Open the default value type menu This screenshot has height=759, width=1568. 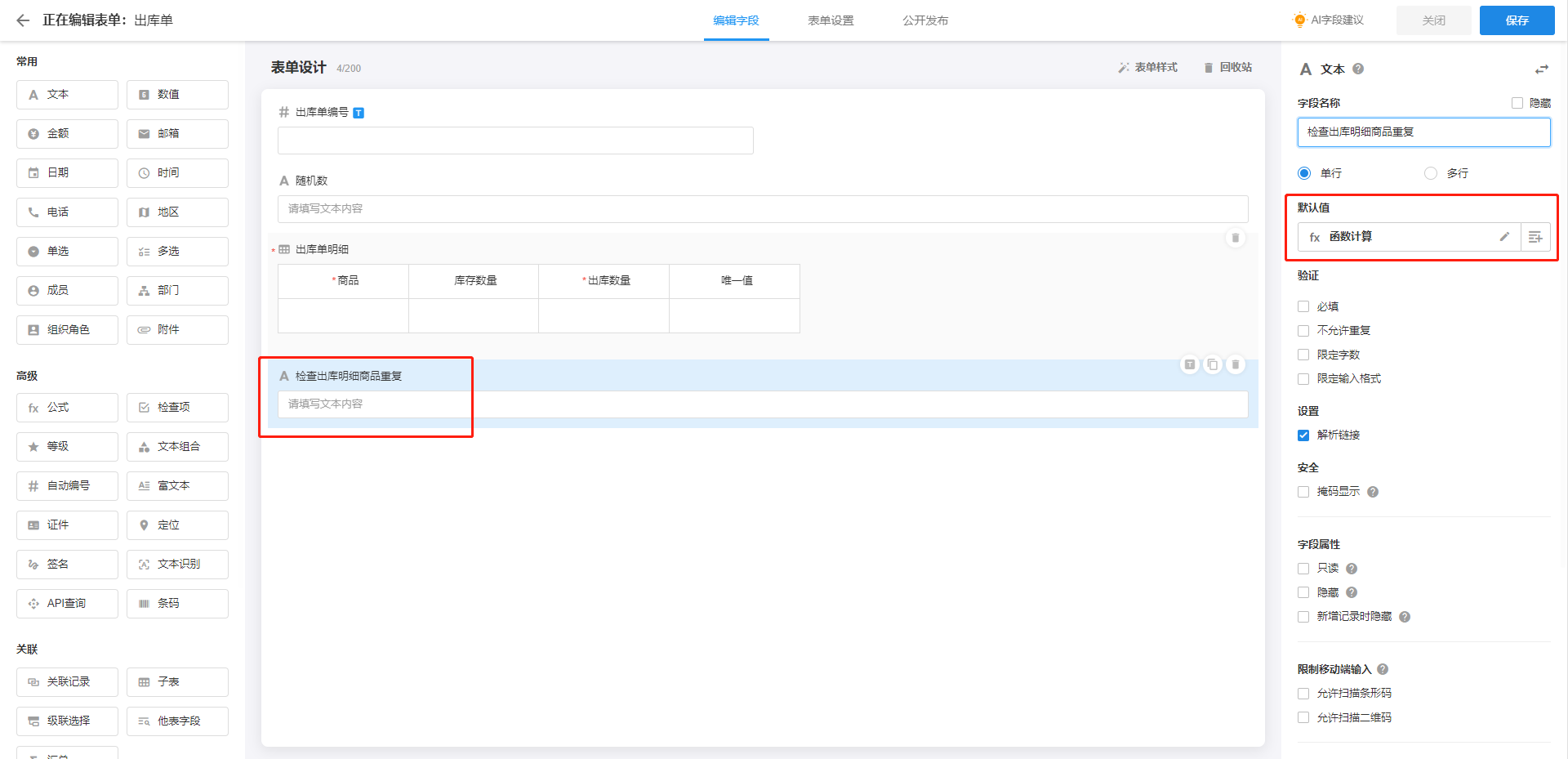[1535, 237]
